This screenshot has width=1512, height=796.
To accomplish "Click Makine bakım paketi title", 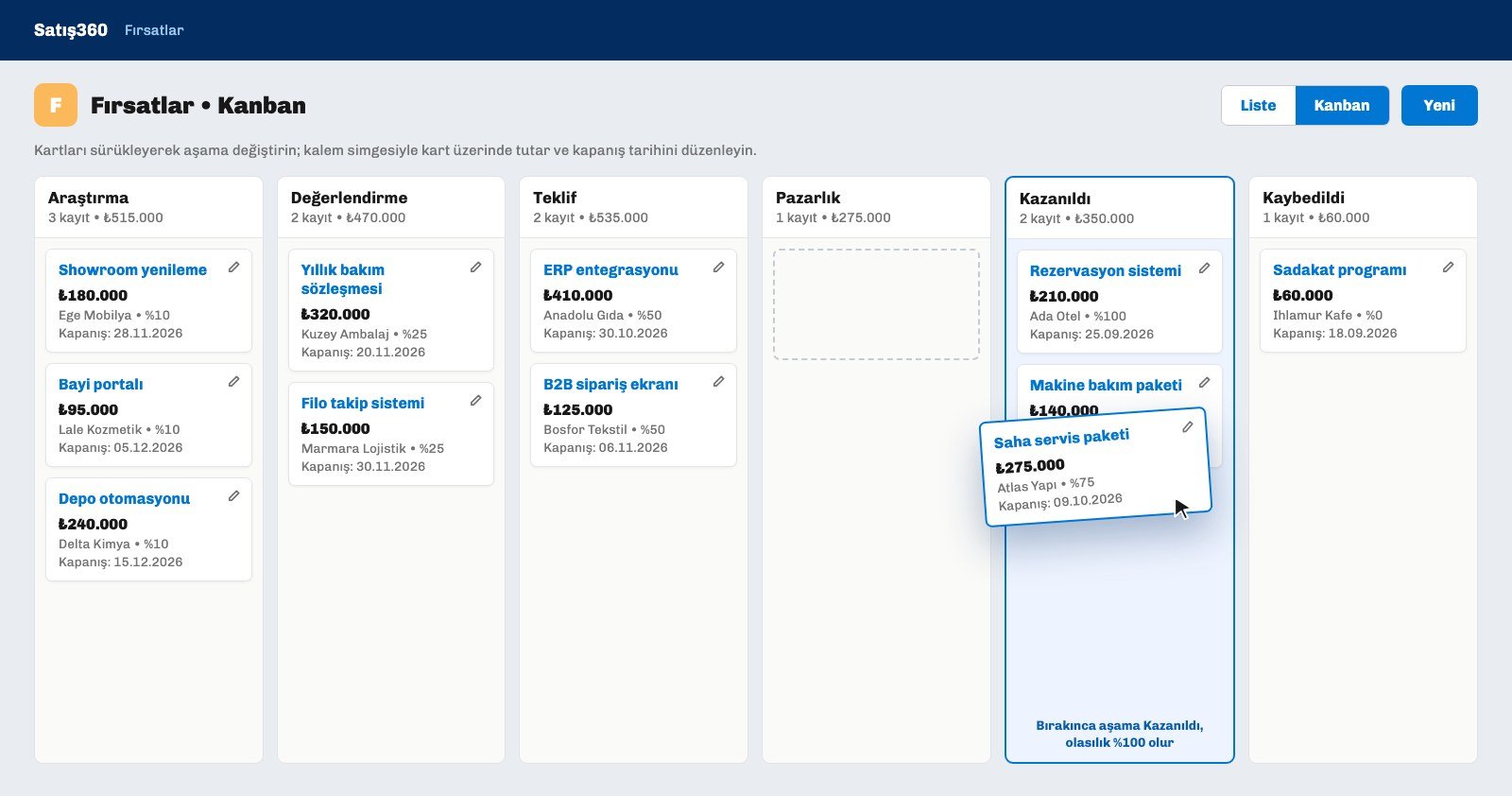I will [x=1106, y=386].
